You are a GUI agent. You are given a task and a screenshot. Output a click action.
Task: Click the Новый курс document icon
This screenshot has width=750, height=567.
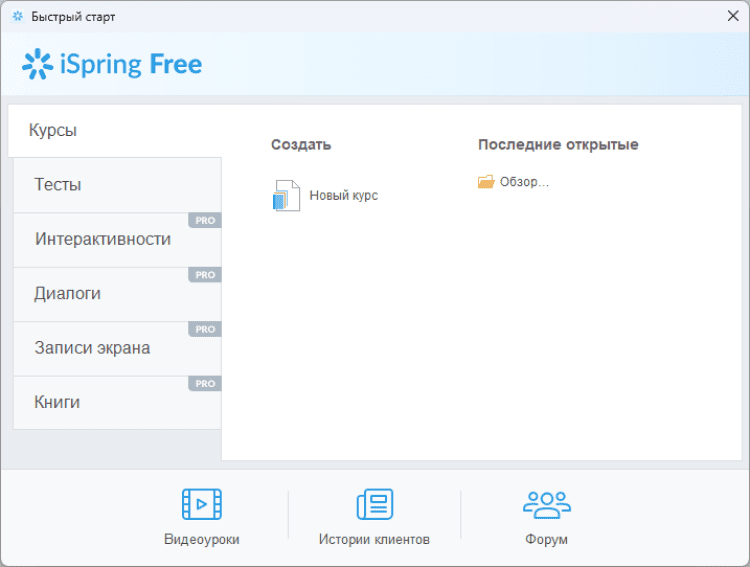coord(286,195)
